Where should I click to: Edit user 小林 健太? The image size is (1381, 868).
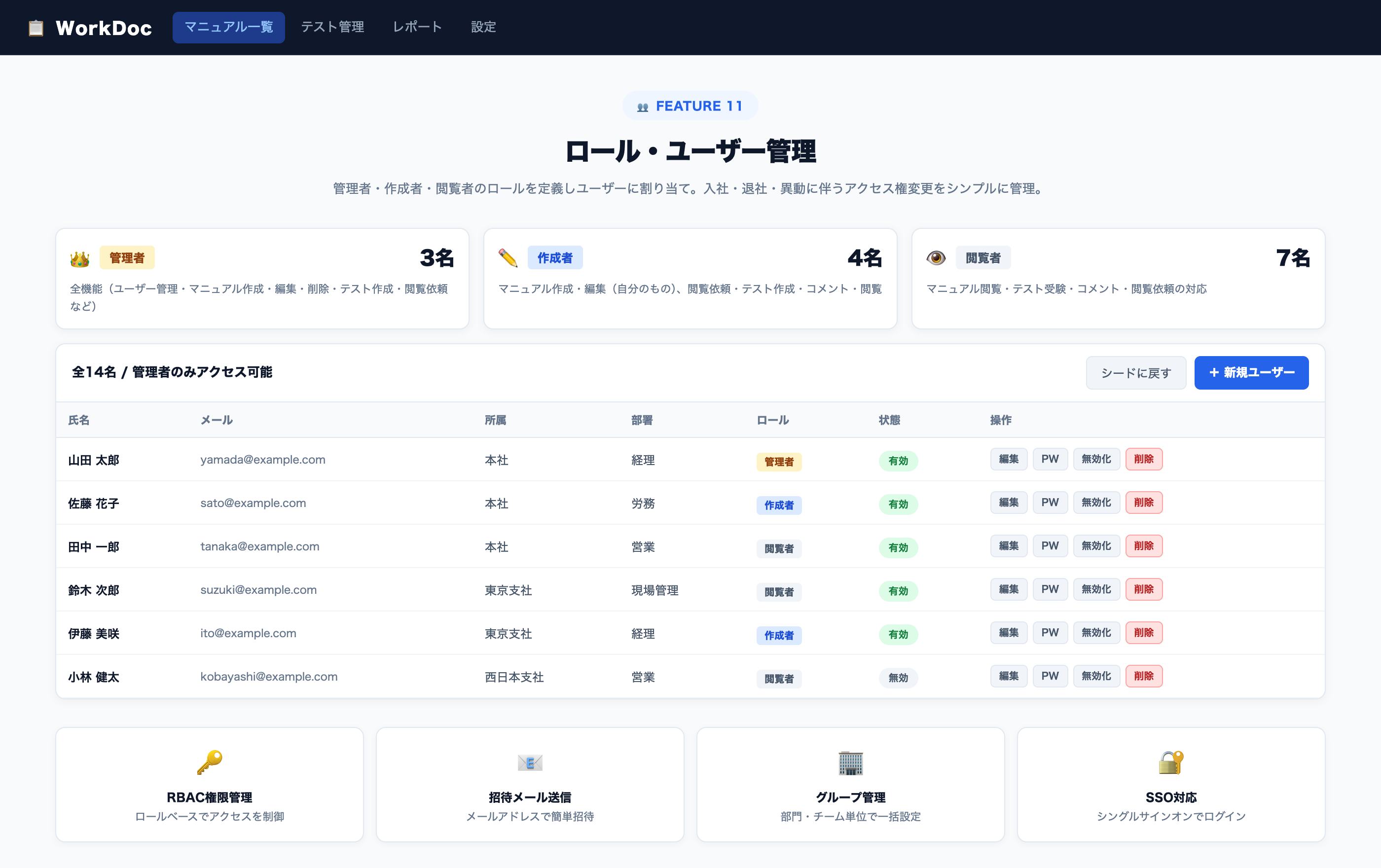[1008, 677]
